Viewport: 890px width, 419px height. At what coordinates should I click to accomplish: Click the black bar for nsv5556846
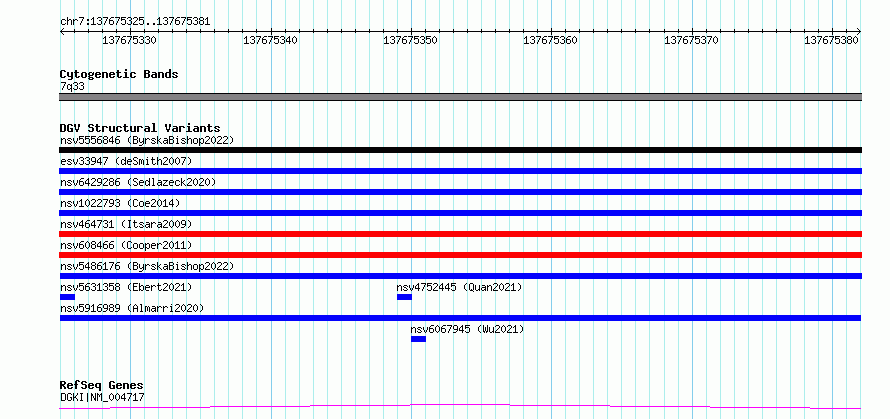pos(460,150)
